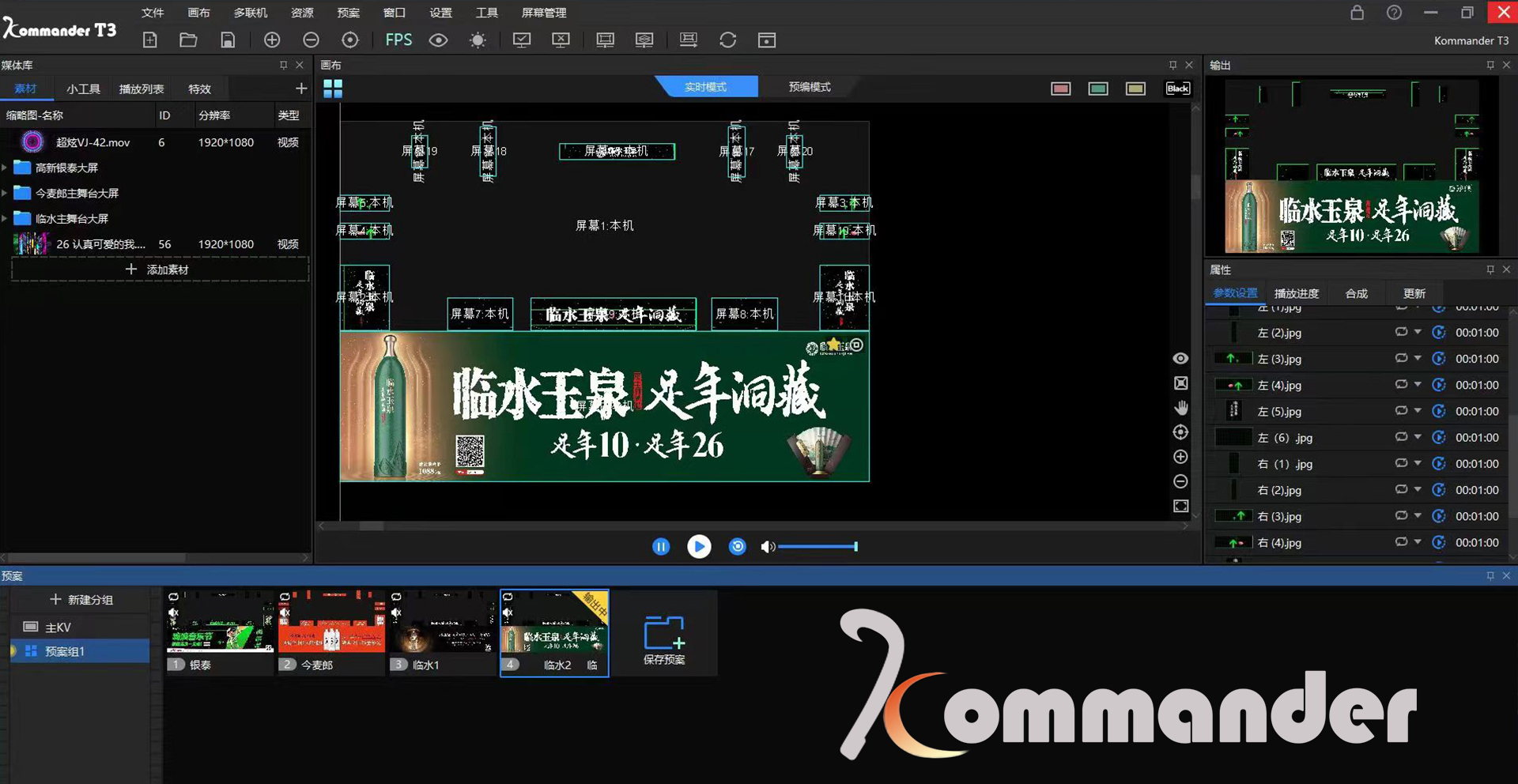1518x784 pixels.
Task: Click the window record icon in toolbar
Action: pos(767,40)
